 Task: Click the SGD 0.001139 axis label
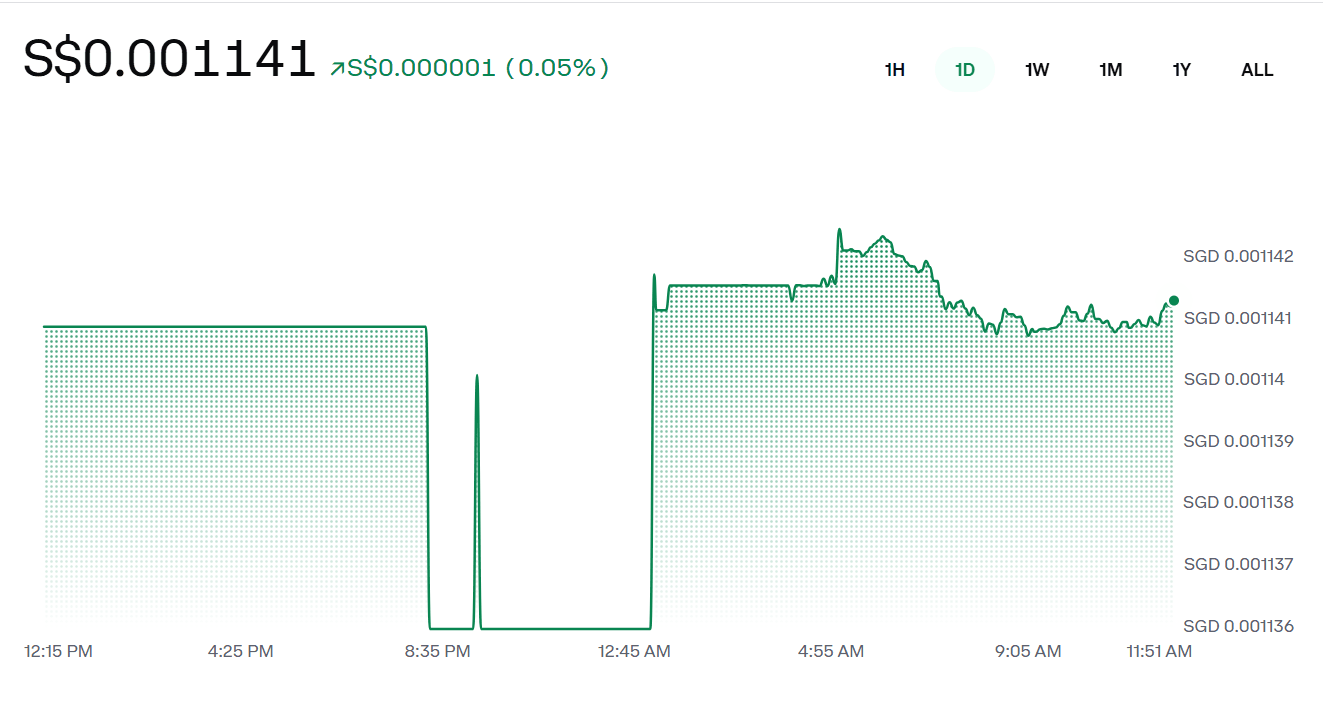coord(1238,441)
